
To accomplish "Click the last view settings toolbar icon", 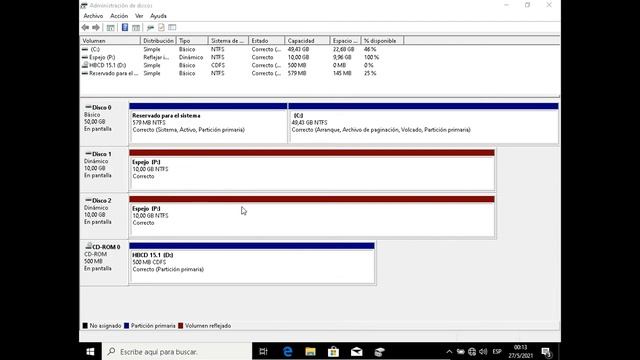I will coord(172,27).
